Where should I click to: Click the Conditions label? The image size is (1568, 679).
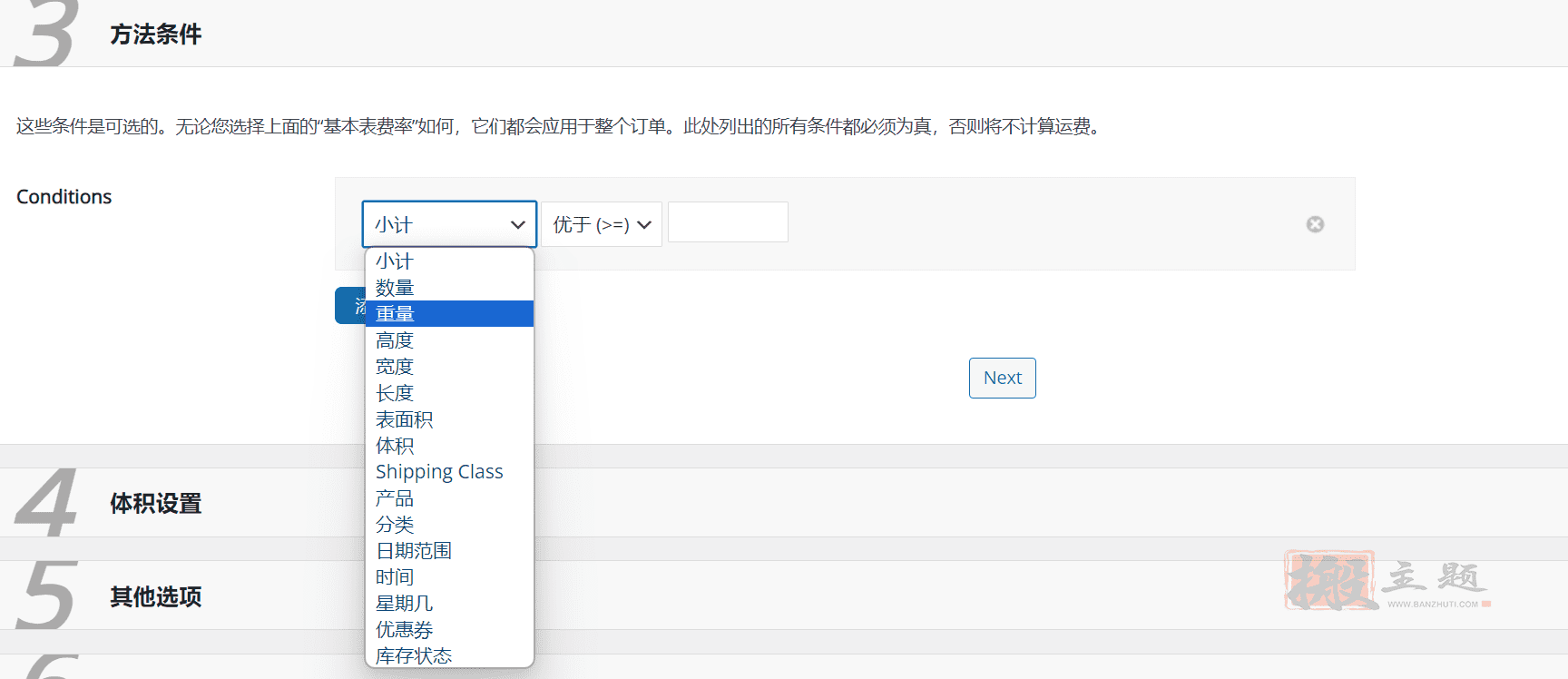point(64,197)
